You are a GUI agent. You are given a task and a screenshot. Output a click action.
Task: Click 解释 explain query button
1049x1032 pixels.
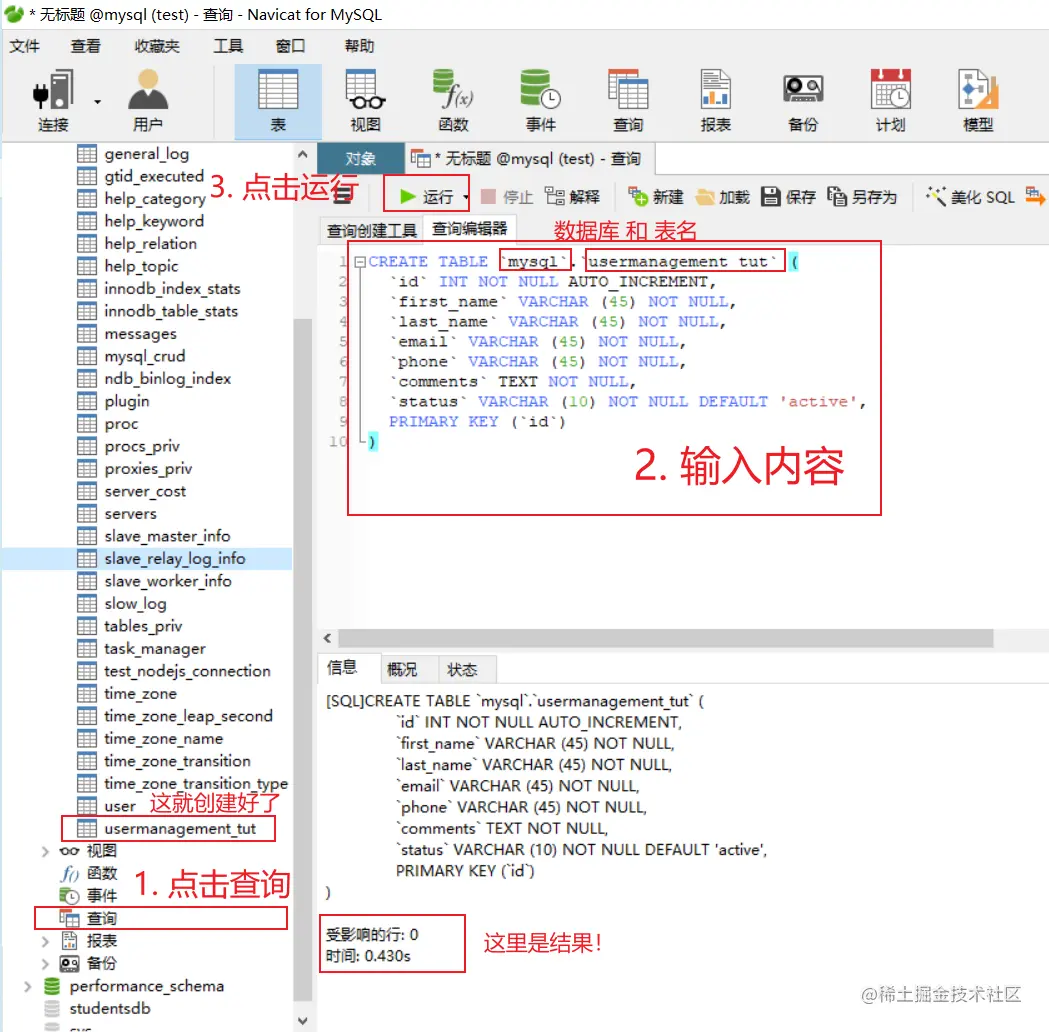(x=572, y=197)
